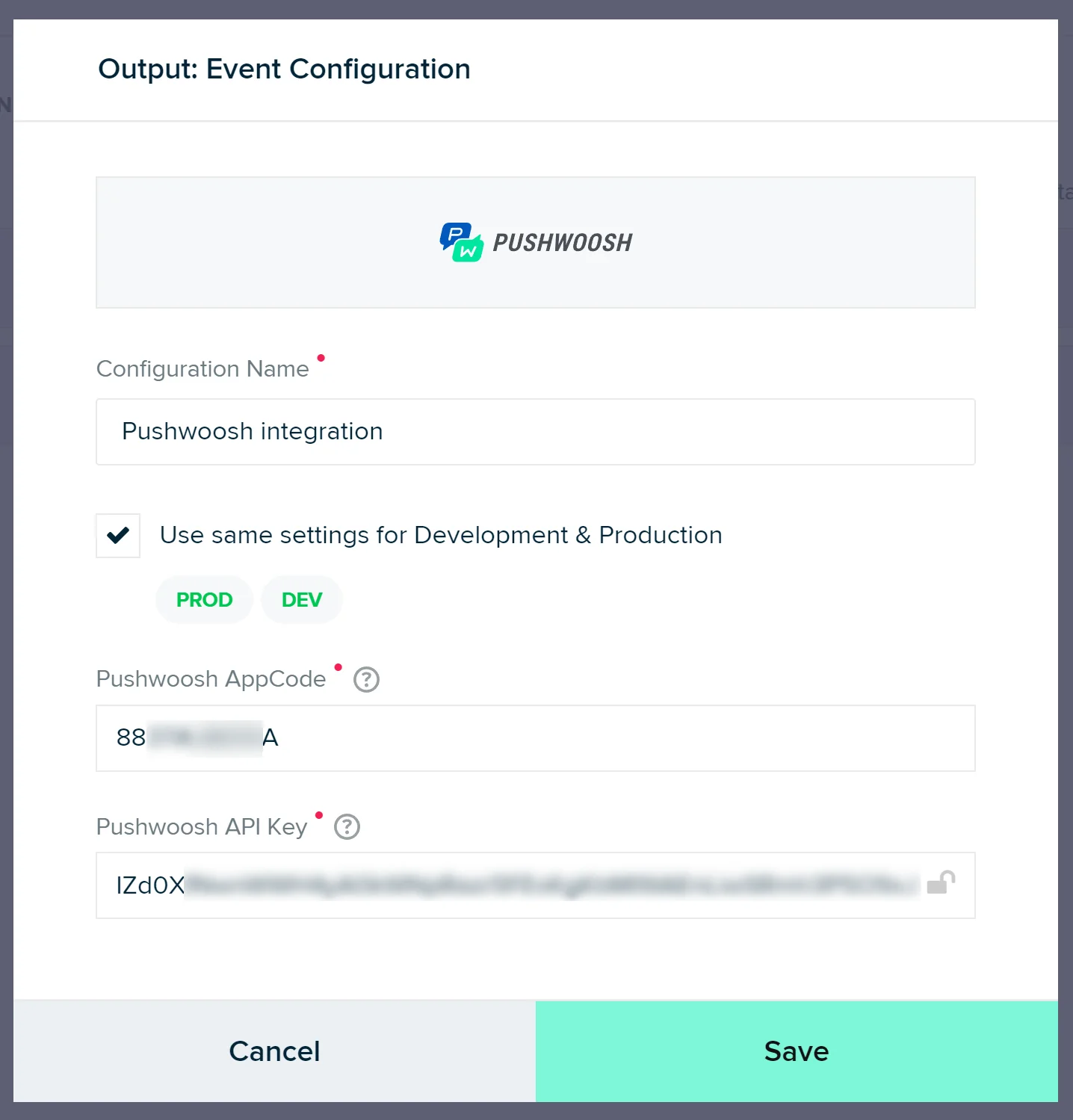The width and height of the screenshot is (1073, 1120).
Task: Click red required dot beside Pushwoosh AppCode
Action: 338,667
